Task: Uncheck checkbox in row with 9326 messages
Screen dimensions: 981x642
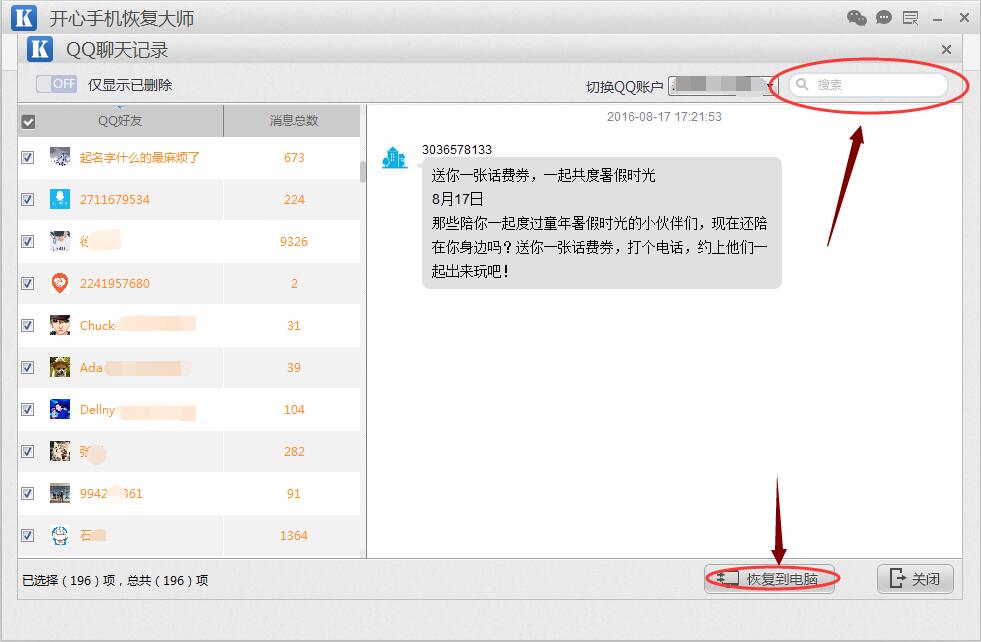Action: pyautogui.click(x=28, y=241)
